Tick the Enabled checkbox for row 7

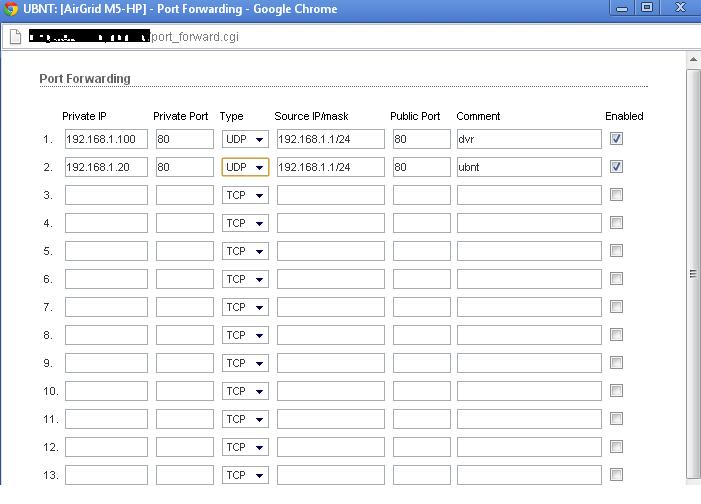[x=616, y=307]
